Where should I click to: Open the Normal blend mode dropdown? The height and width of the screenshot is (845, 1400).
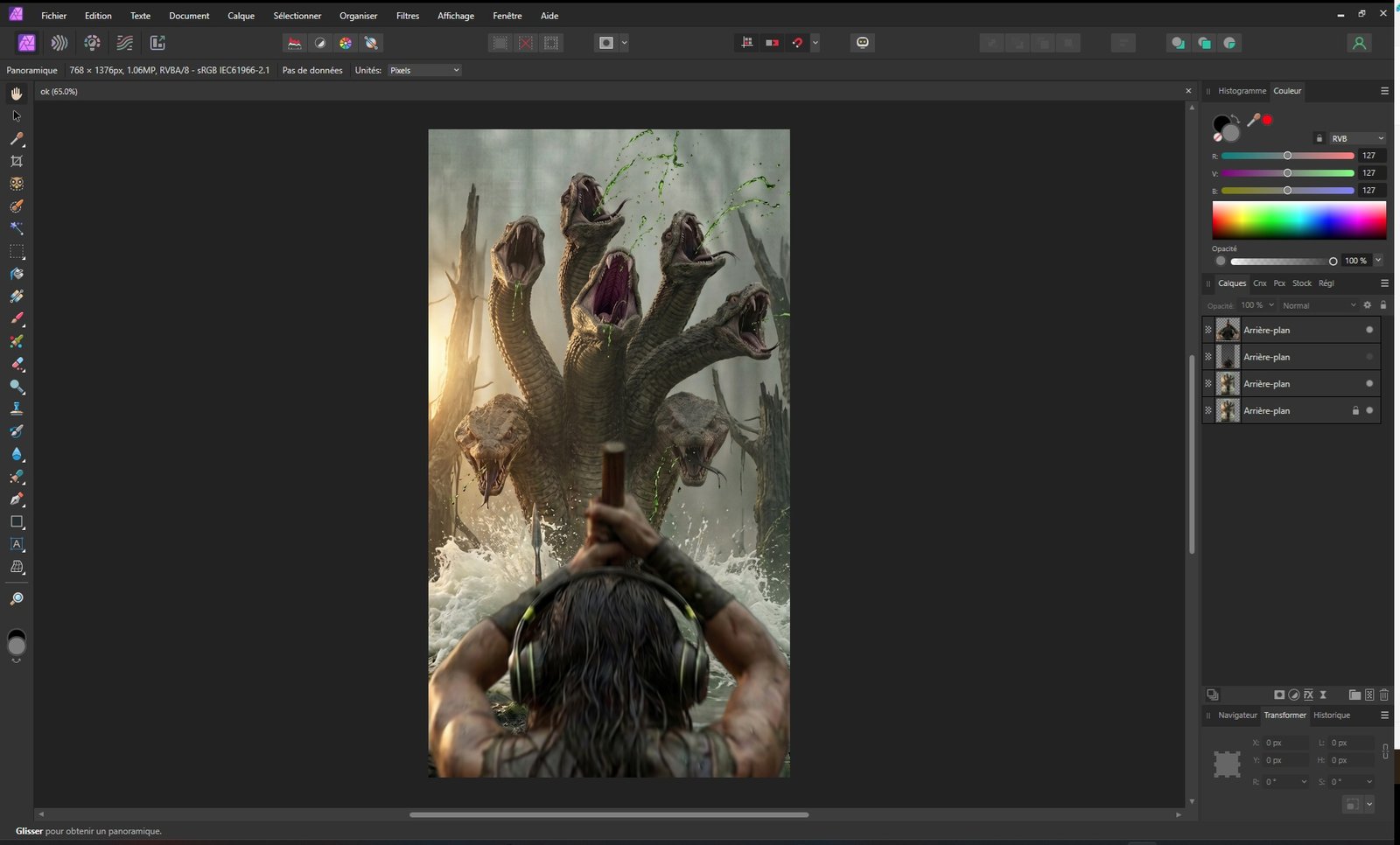pyautogui.click(x=1319, y=305)
